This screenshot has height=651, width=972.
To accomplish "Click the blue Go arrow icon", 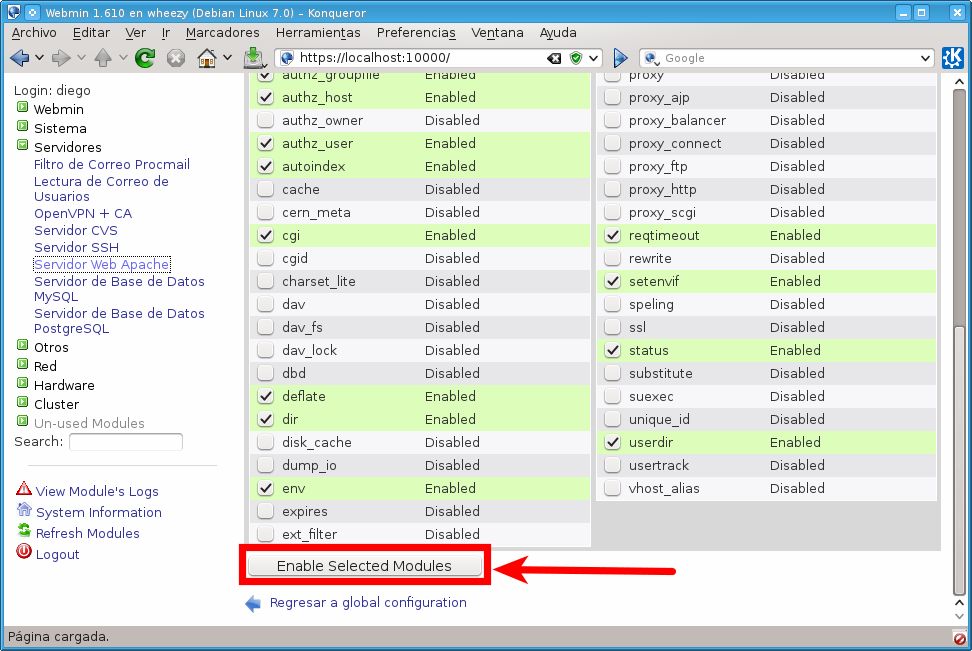I will [618, 58].
